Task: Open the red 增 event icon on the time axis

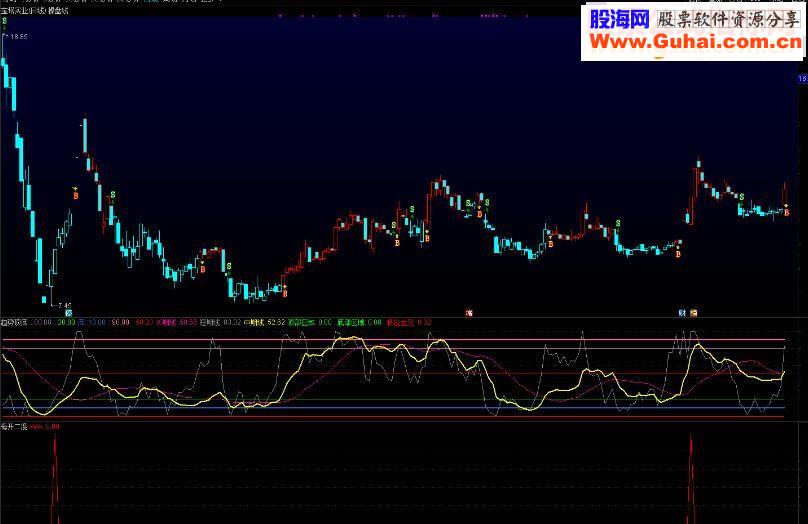Action: tap(469, 312)
